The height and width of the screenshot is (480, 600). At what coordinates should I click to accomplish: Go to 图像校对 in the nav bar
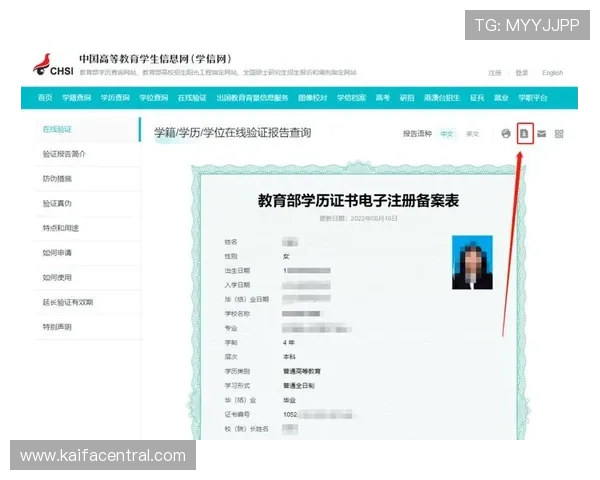313,98
